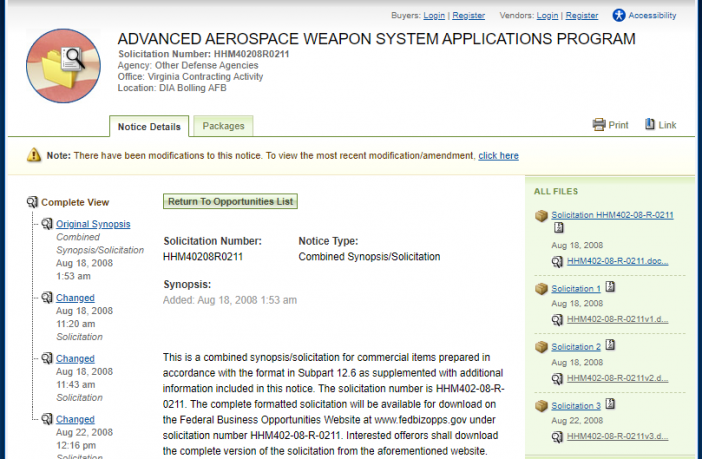
Task: Click the Link text label
Action: 667,125
